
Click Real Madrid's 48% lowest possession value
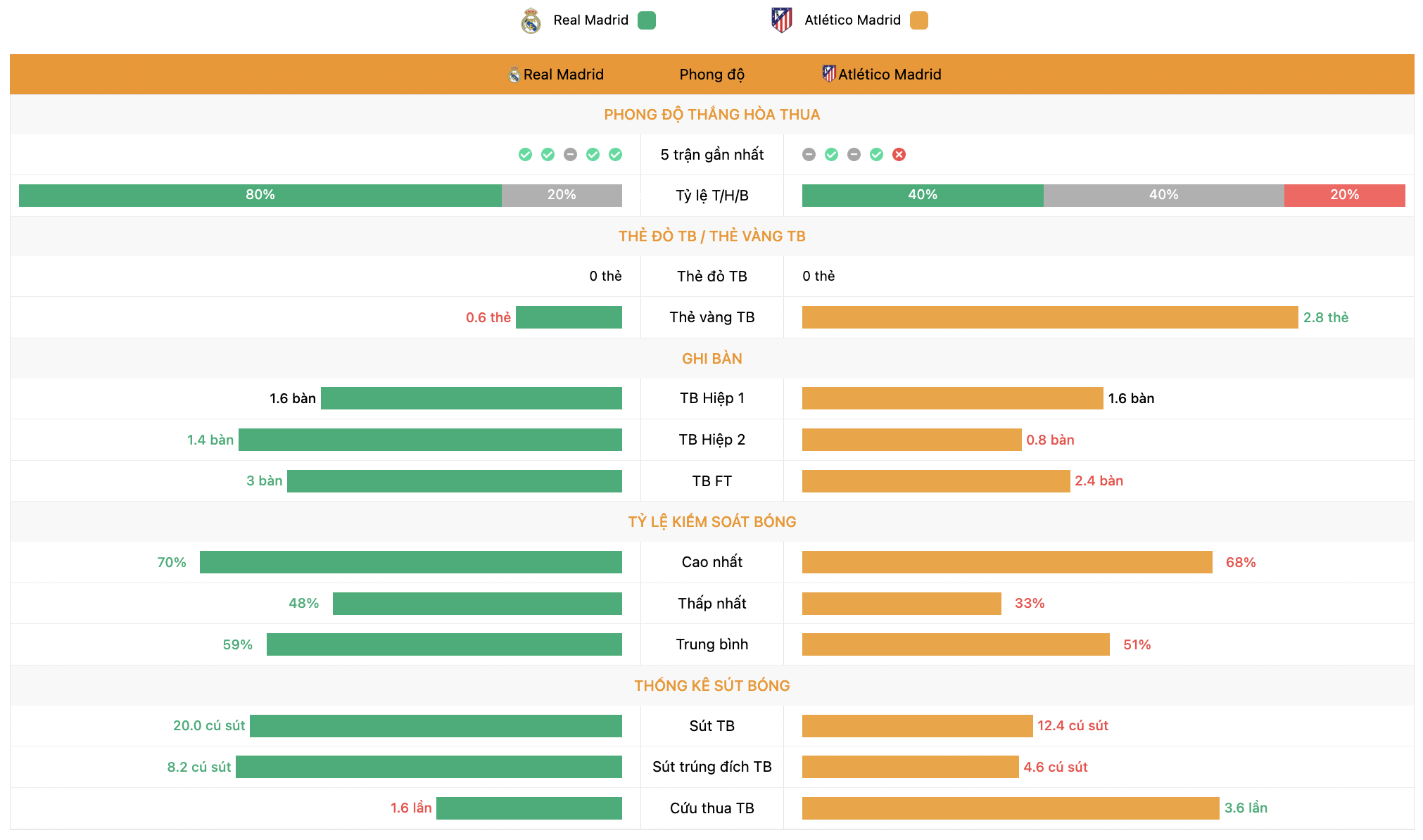[304, 603]
